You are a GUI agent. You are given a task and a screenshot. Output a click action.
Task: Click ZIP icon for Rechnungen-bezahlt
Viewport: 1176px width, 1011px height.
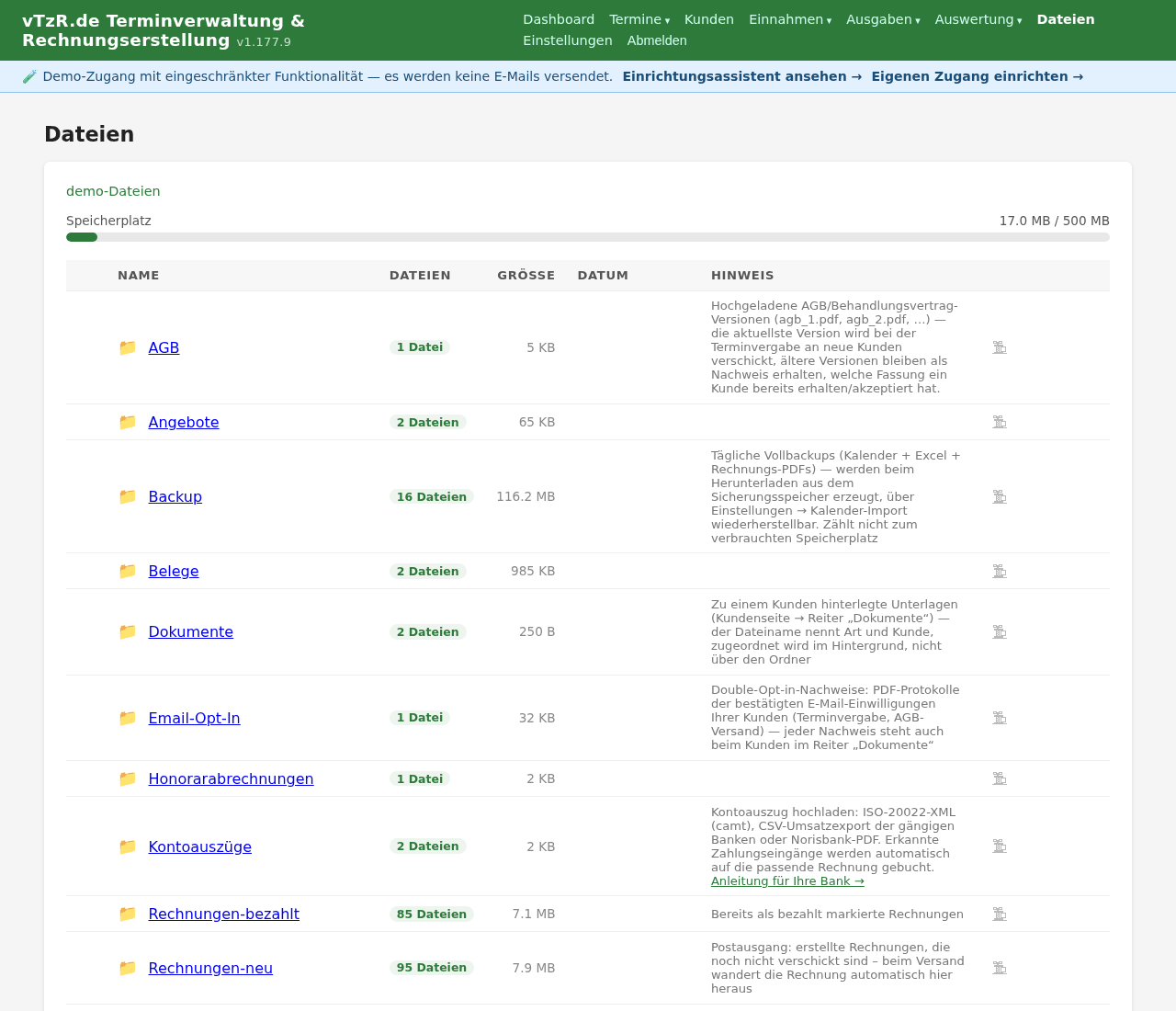[x=1000, y=914]
